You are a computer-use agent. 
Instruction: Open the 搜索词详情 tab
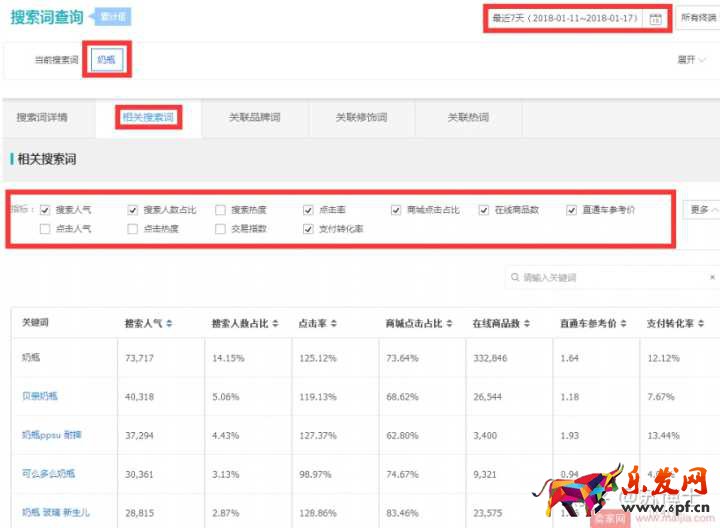tap(42, 118)
